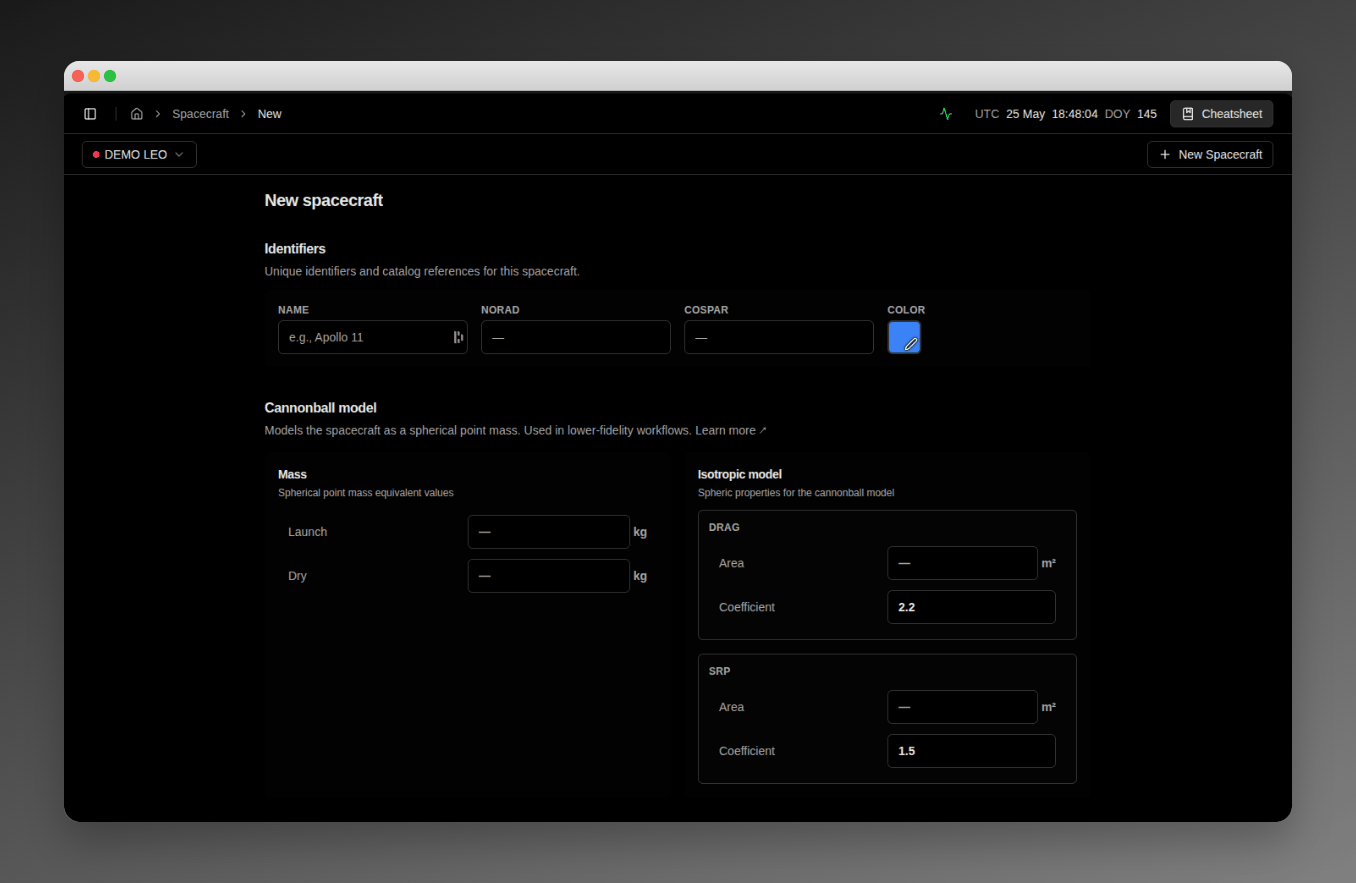Screen dimensions: 1356x883
Task: Click the SRP Coefficient field showing 1.5
Action: pyautogui.click(x=971, y=751)
